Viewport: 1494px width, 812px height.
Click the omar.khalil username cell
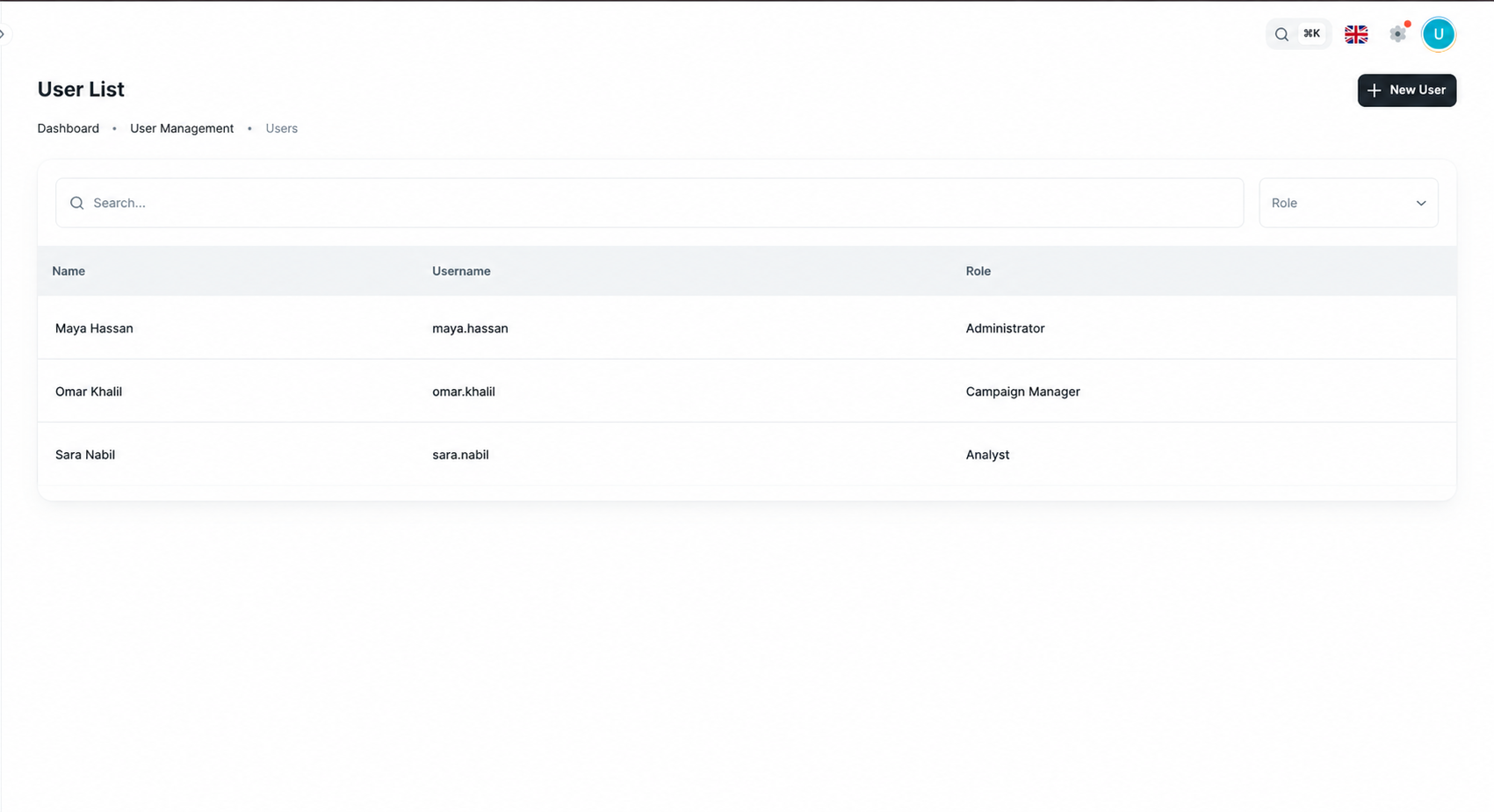click(464, 392)
